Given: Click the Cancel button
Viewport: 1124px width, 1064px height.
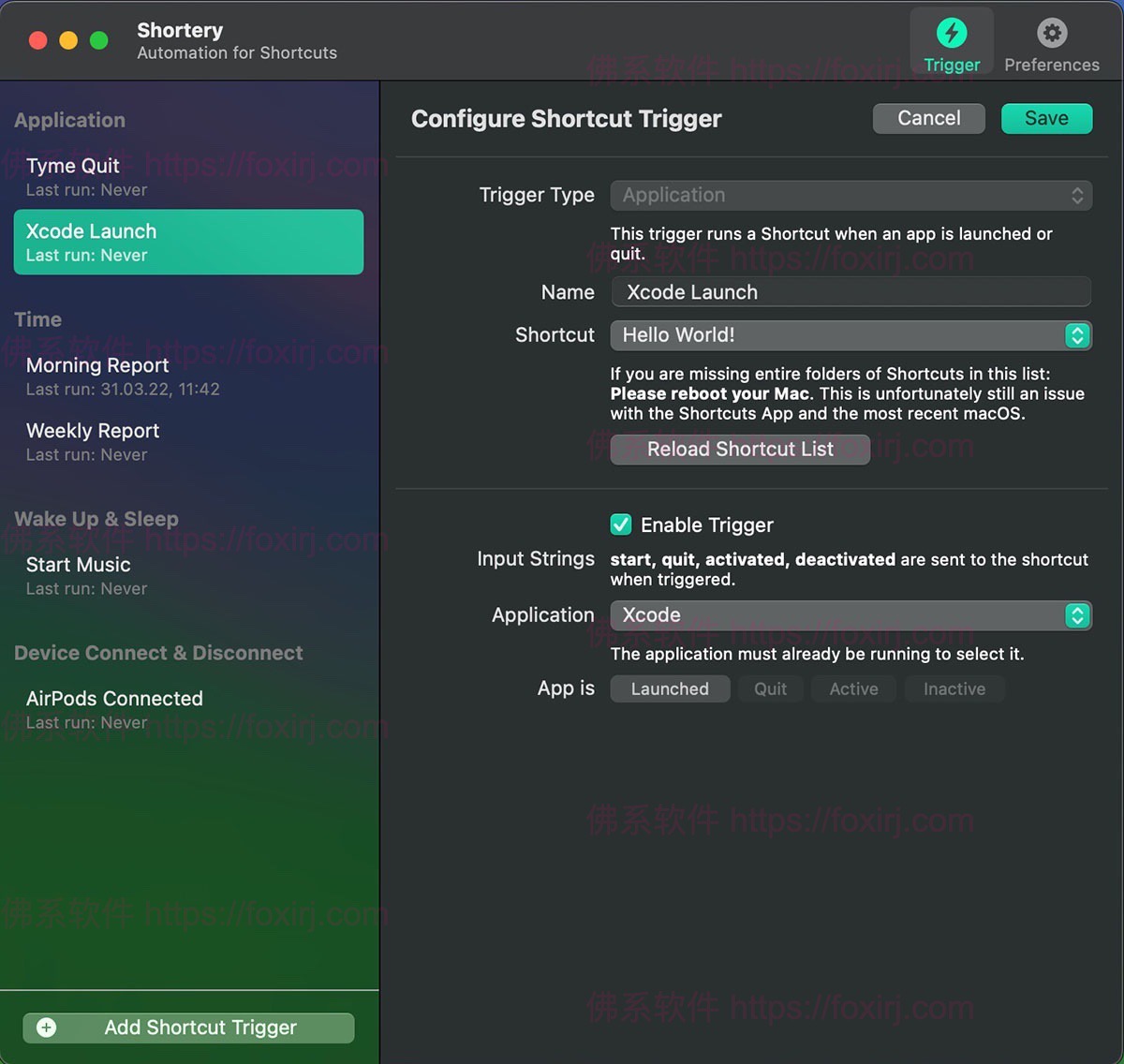Looking at the screenshot, I should coord(928,118).
